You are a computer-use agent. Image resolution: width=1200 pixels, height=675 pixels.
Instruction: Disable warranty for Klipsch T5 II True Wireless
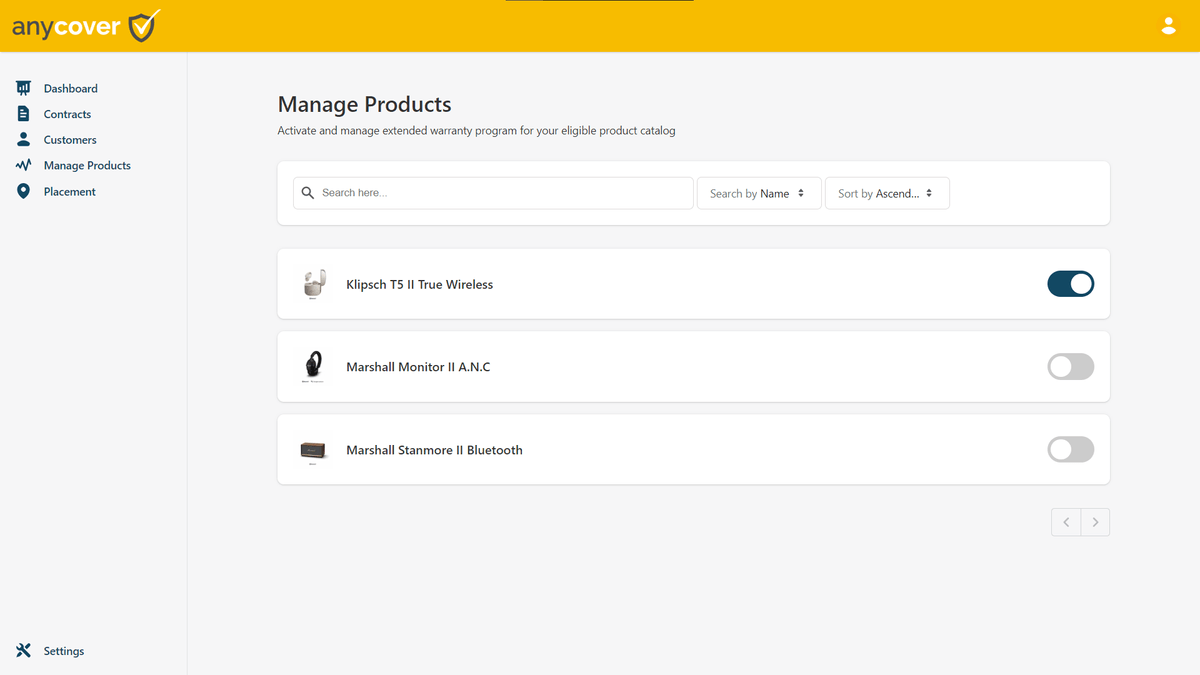point(1071,284)
